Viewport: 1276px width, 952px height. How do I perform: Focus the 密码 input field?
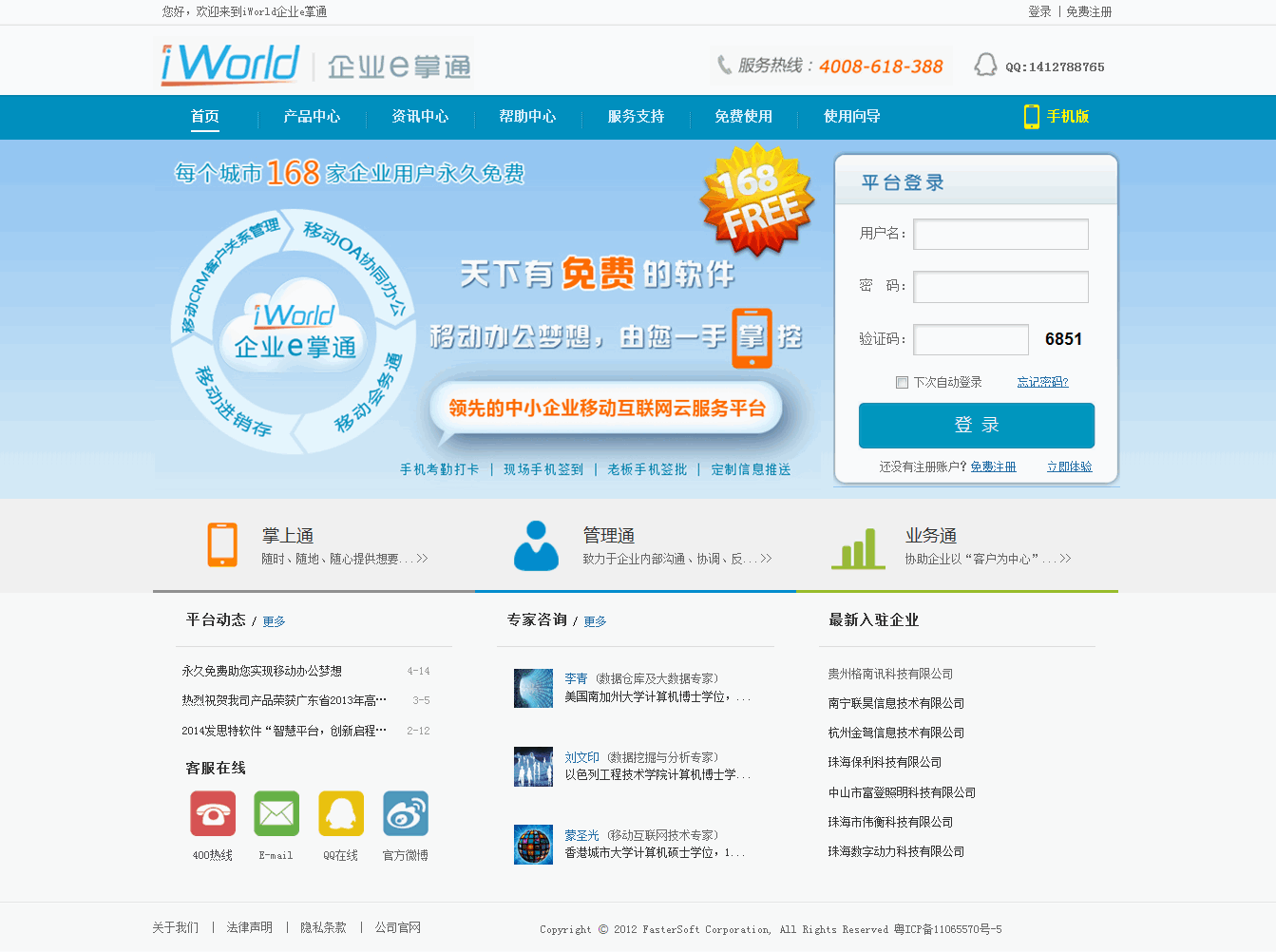click(1000, 287)
